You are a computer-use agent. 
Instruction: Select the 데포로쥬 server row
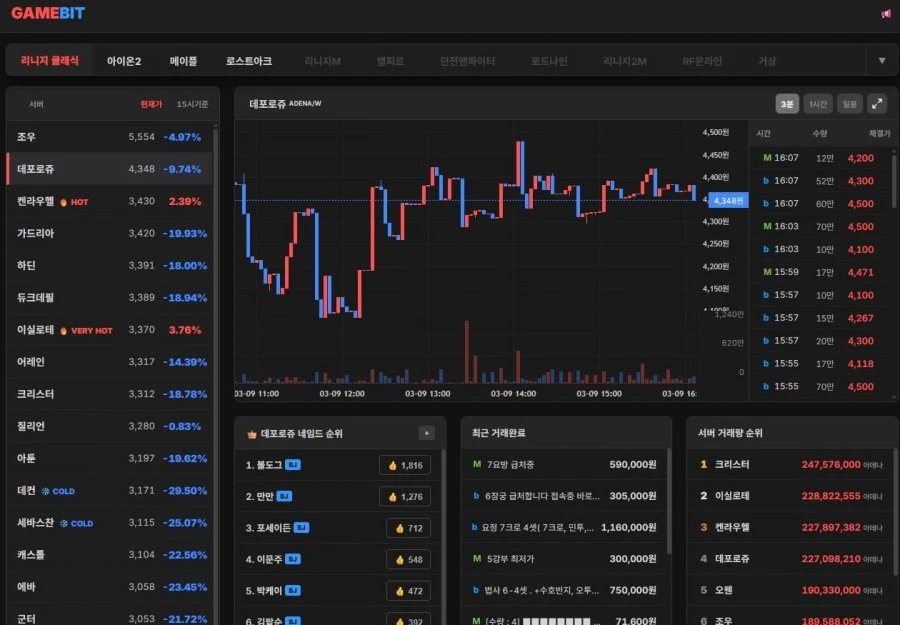tap(109, 169)
